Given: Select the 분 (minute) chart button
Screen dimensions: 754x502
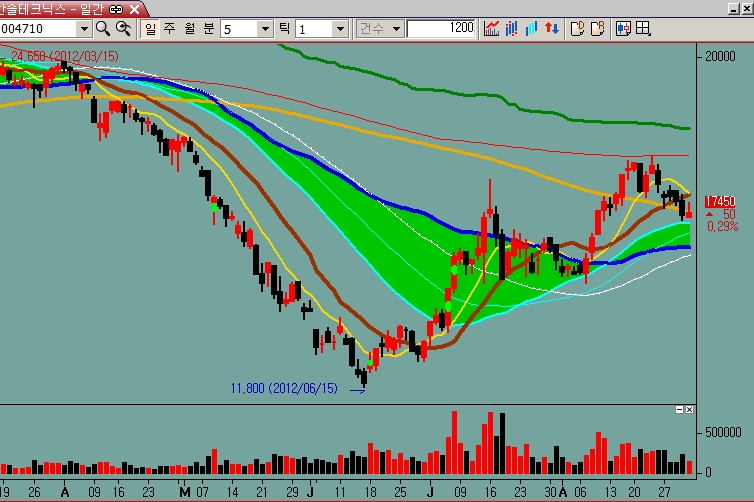Looking at the screenshot, I should pyautogui.click(x=207, y=28).
